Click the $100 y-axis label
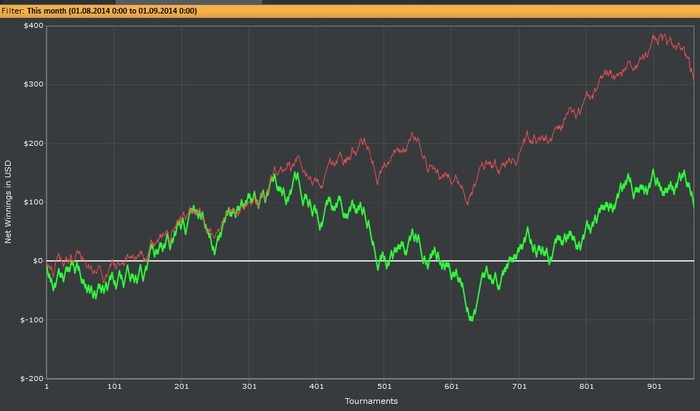 (x=33, y=202)
